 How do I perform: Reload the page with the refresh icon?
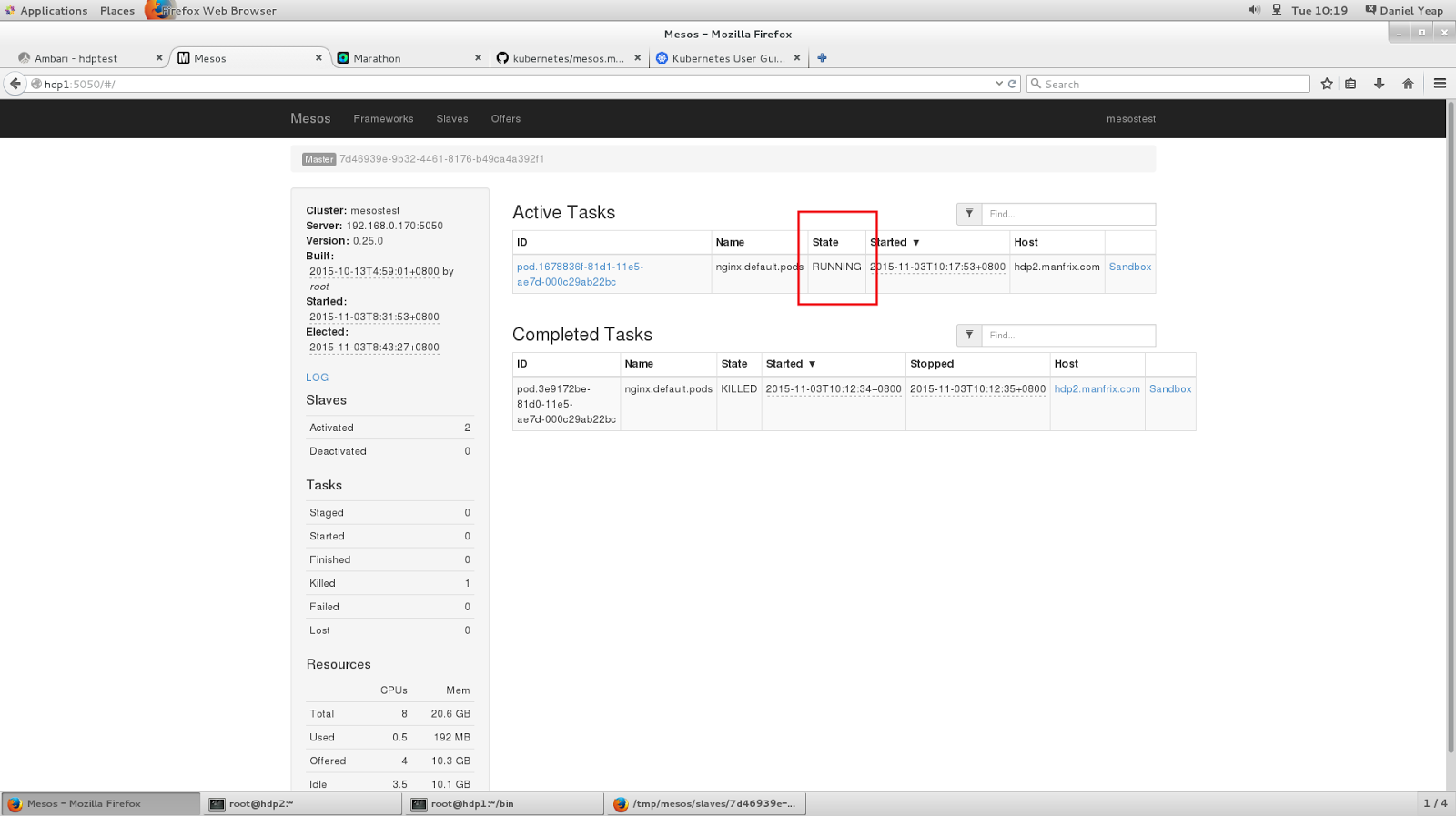coord(1012,84)
